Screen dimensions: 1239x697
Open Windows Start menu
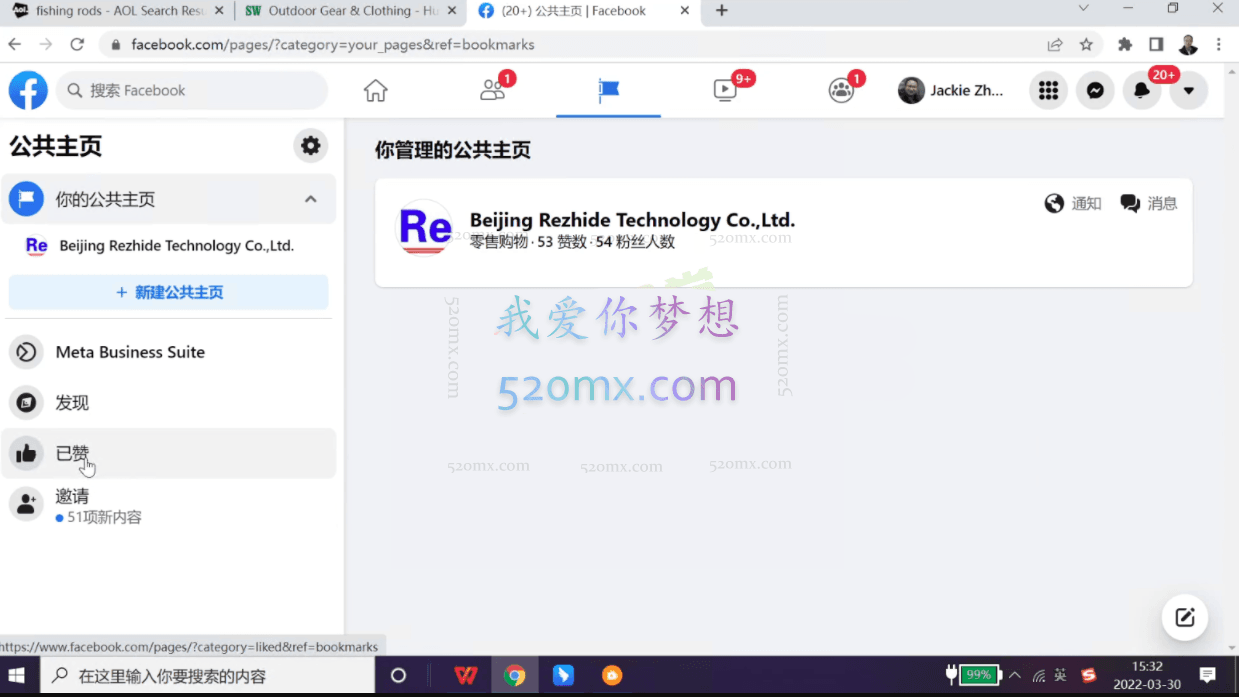pyautogui.click(x=17, y=676)
